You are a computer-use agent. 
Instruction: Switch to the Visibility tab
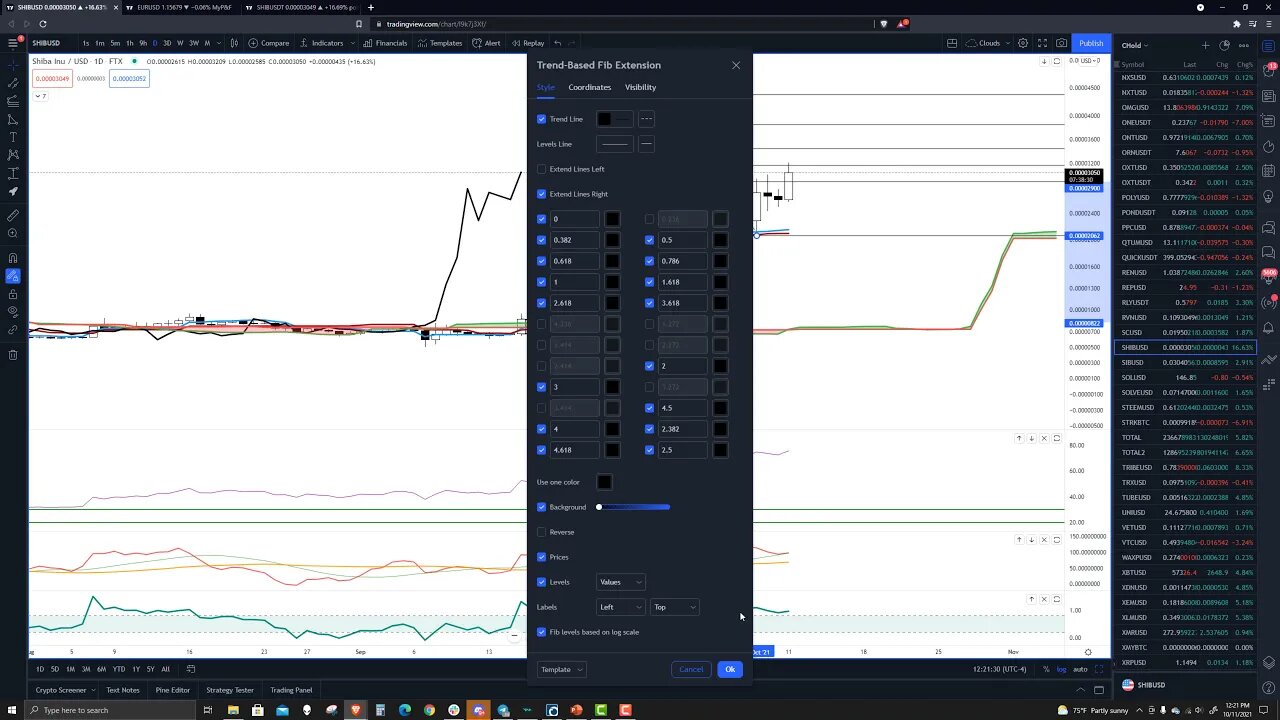click(641, 87)
